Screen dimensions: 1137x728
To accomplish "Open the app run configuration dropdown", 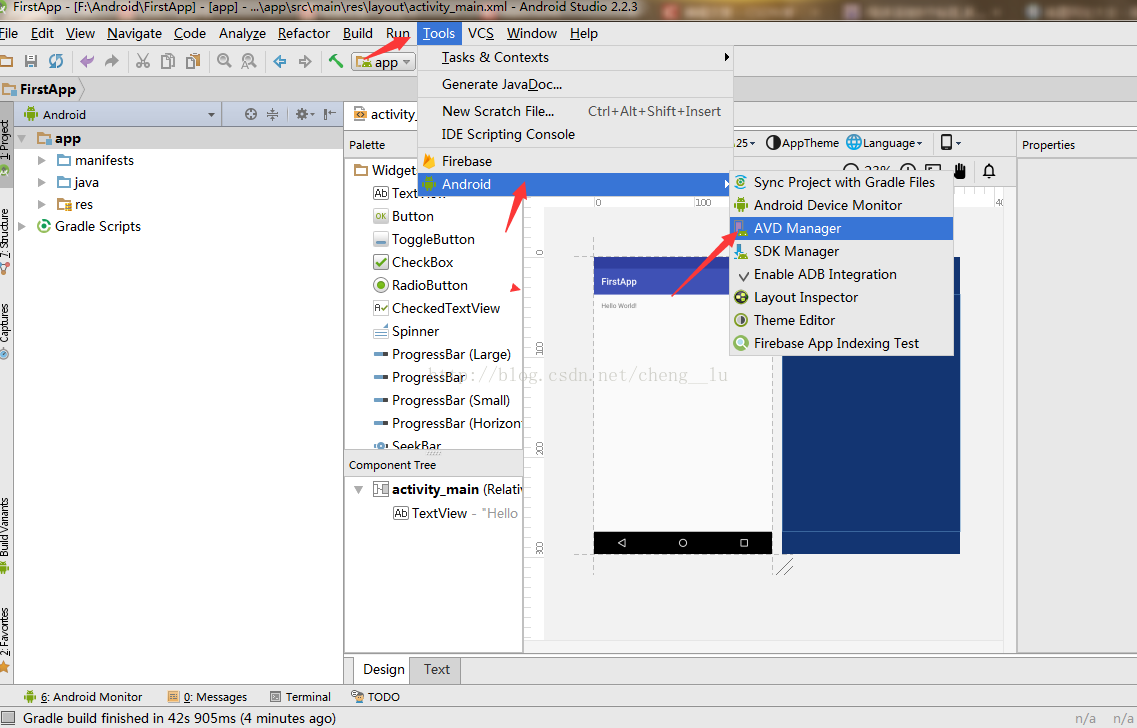I will (384, 62).
